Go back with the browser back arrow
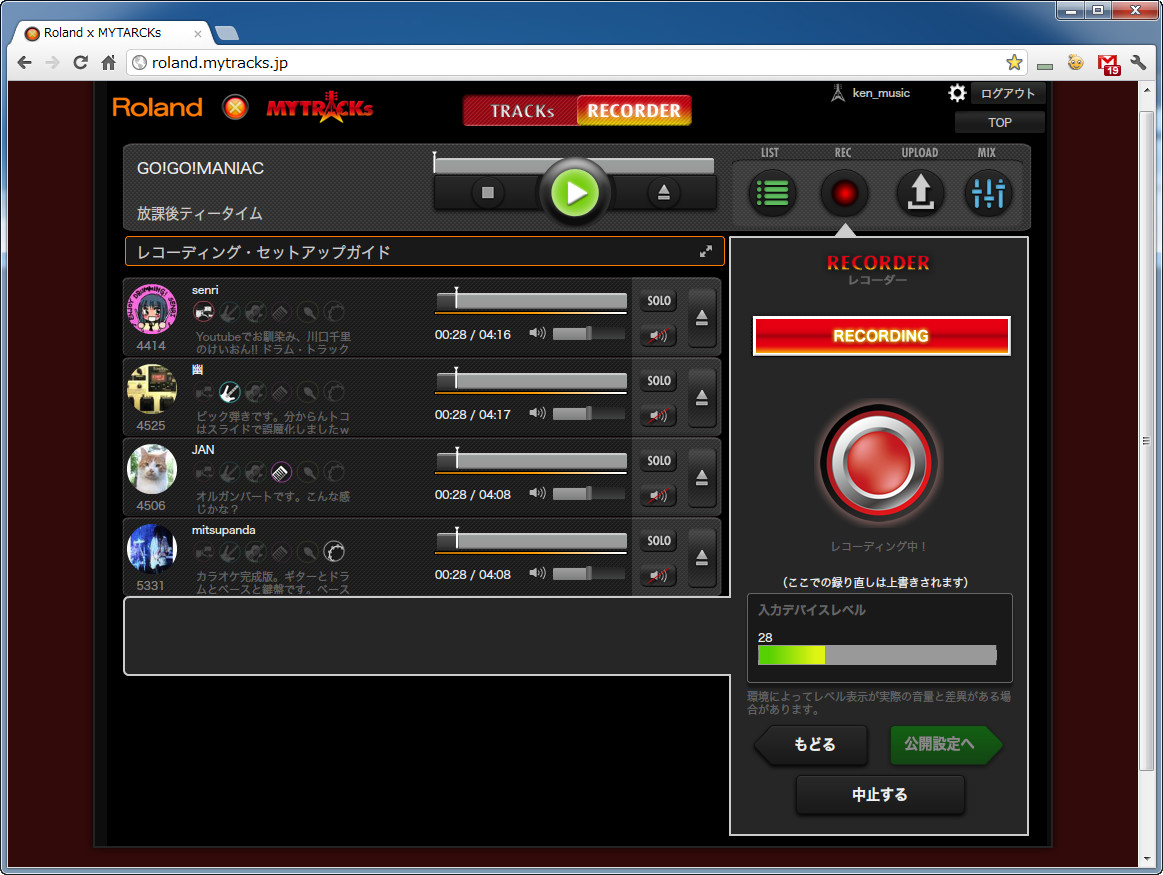The height and width of the screenshot is (875, 1163). click(x=24, y=63)
